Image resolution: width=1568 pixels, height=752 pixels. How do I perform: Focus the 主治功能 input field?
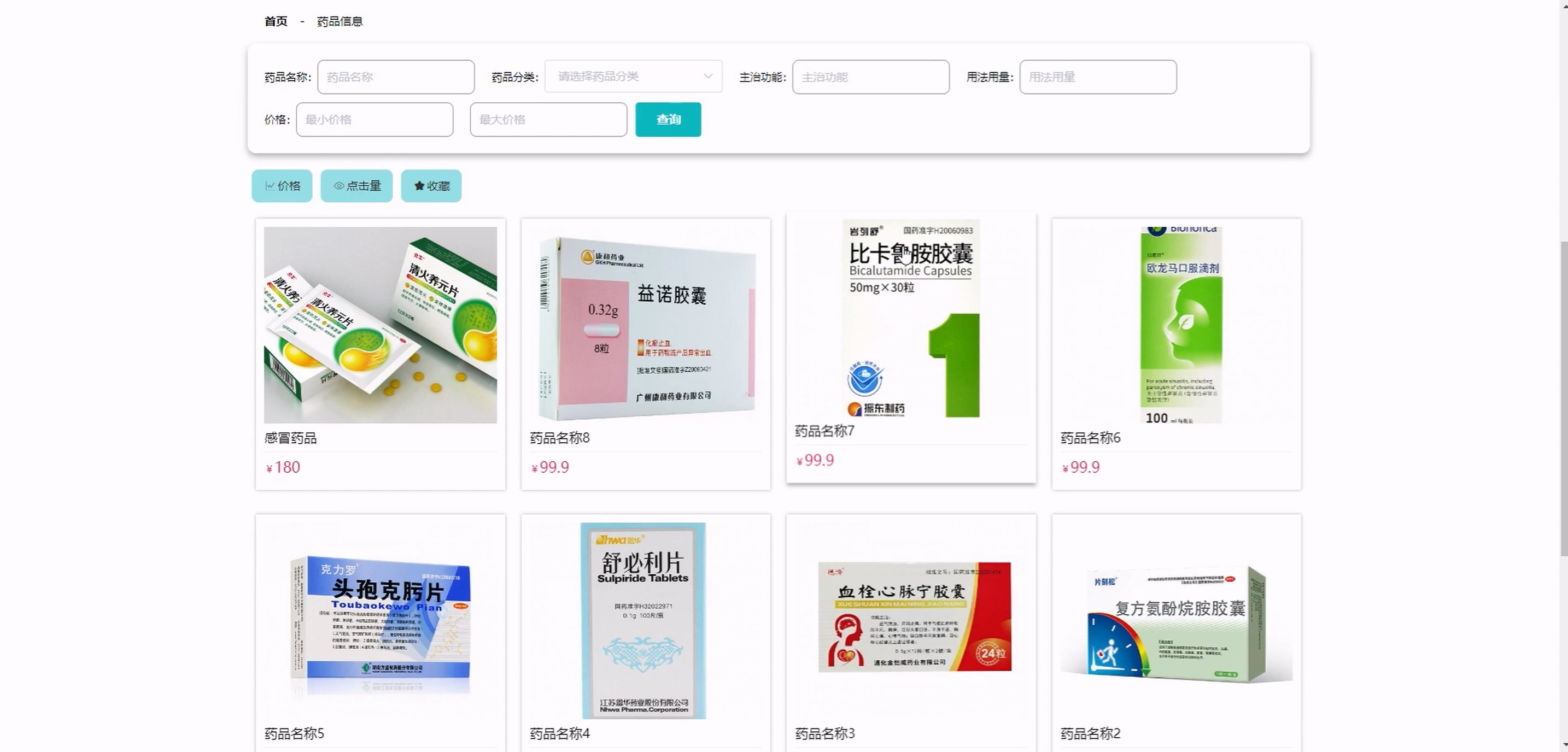(x=870, y=77)
